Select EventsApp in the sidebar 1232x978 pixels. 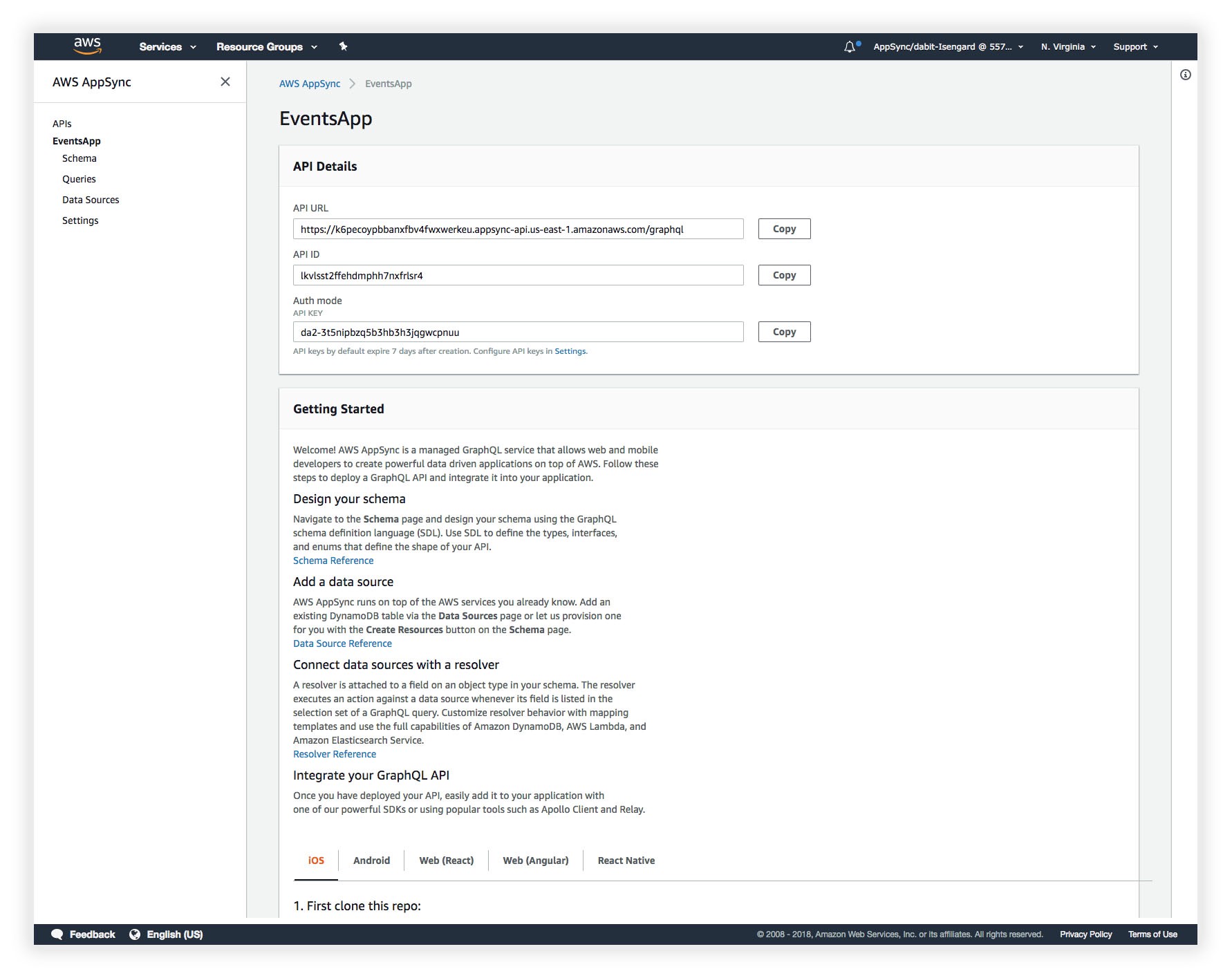(x=77, y=141)
